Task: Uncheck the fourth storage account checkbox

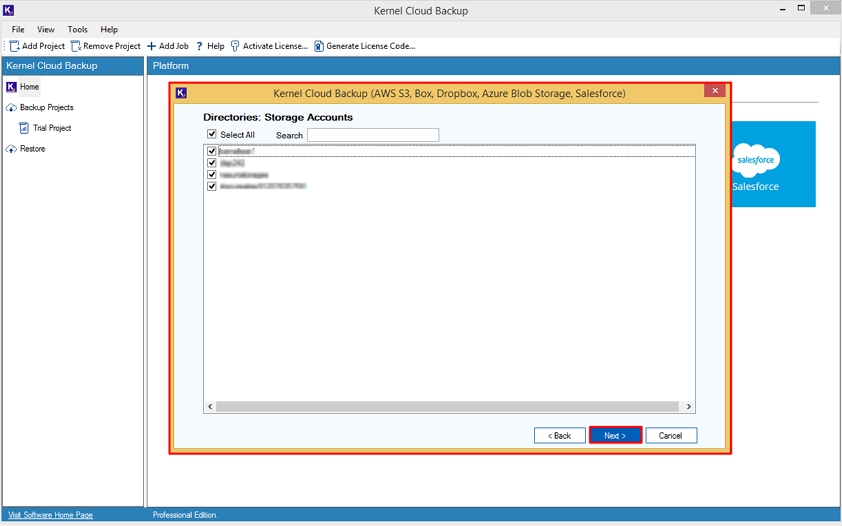Action: tap(212, 186)
